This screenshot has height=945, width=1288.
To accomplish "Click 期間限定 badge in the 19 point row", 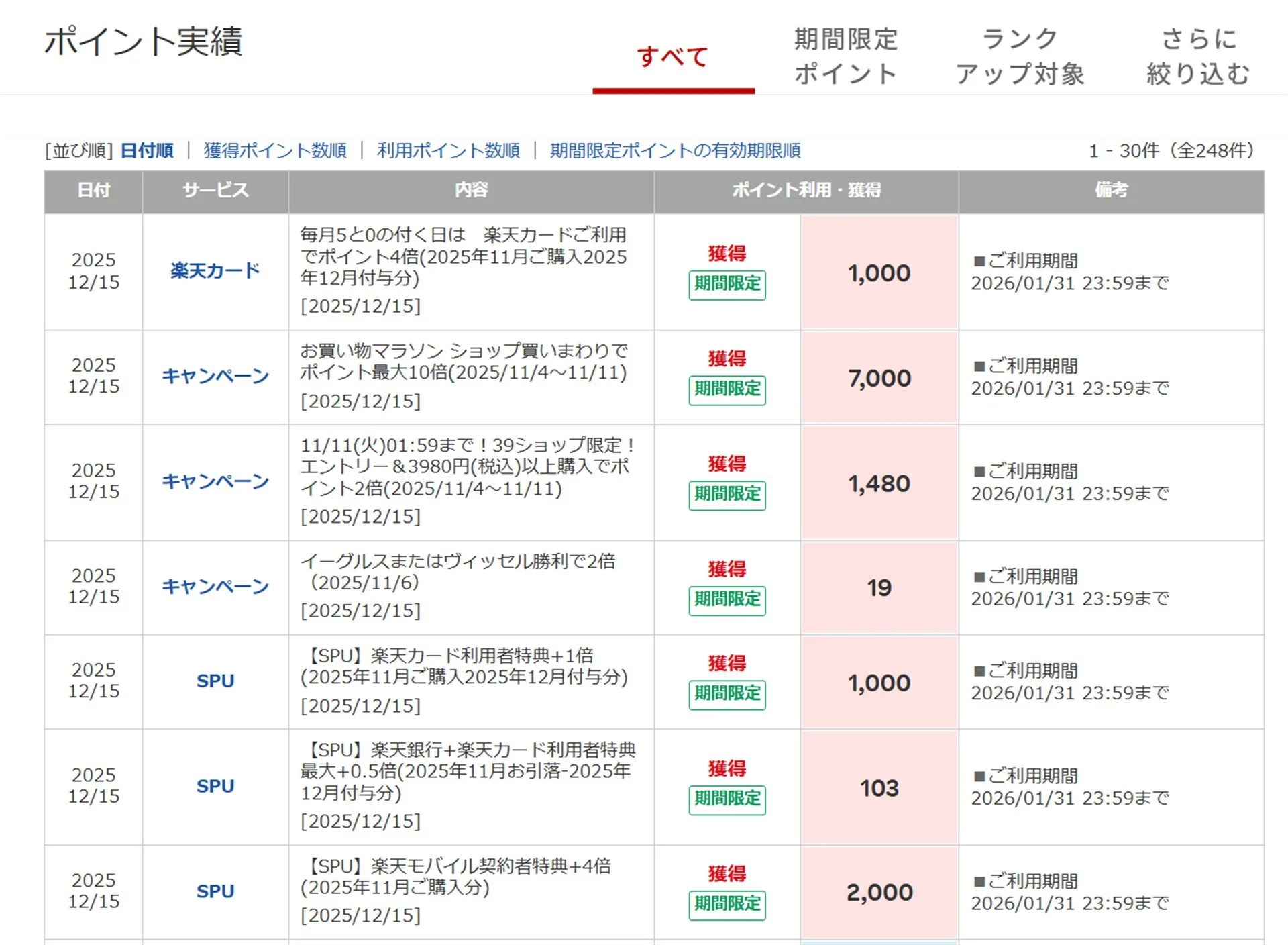I will click(727, 599).
